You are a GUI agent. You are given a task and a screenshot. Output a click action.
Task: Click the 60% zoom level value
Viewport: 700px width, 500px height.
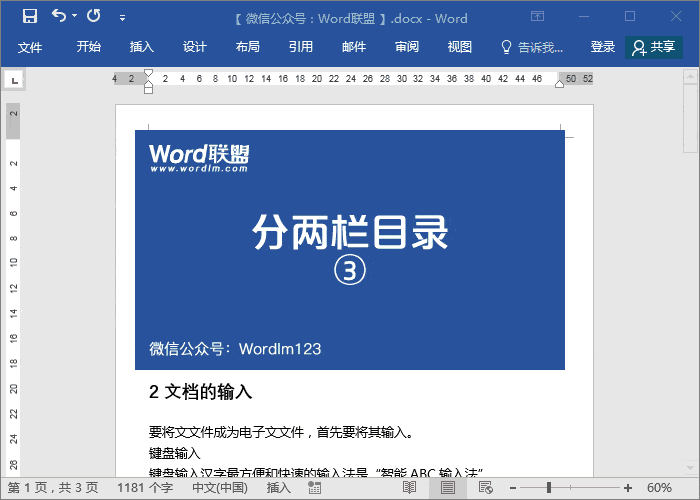tap(659, 488)
